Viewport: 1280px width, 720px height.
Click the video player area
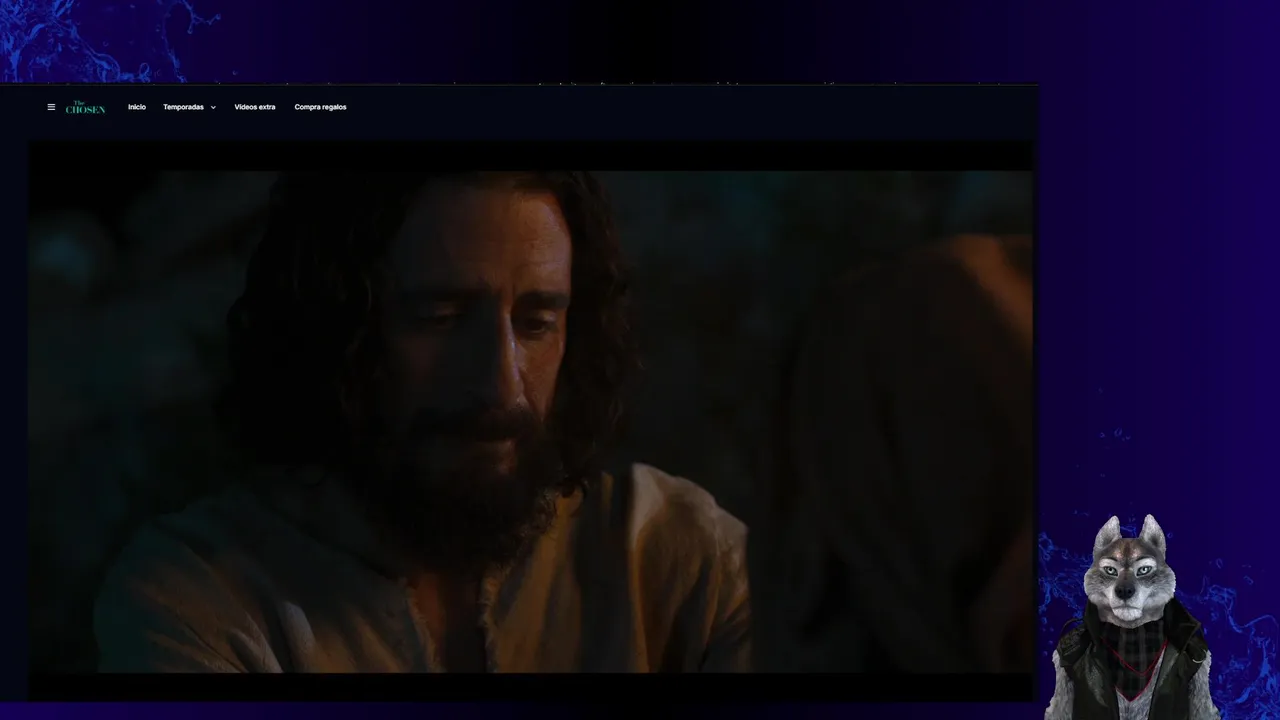530,421
